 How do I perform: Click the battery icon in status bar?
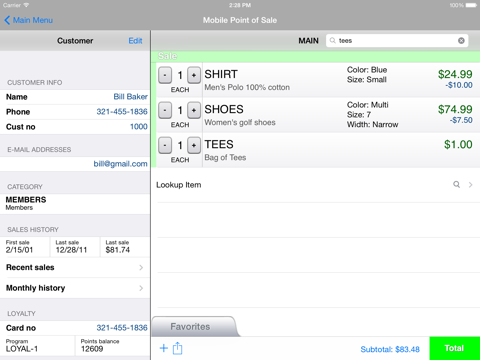click(x=471, y=5)
